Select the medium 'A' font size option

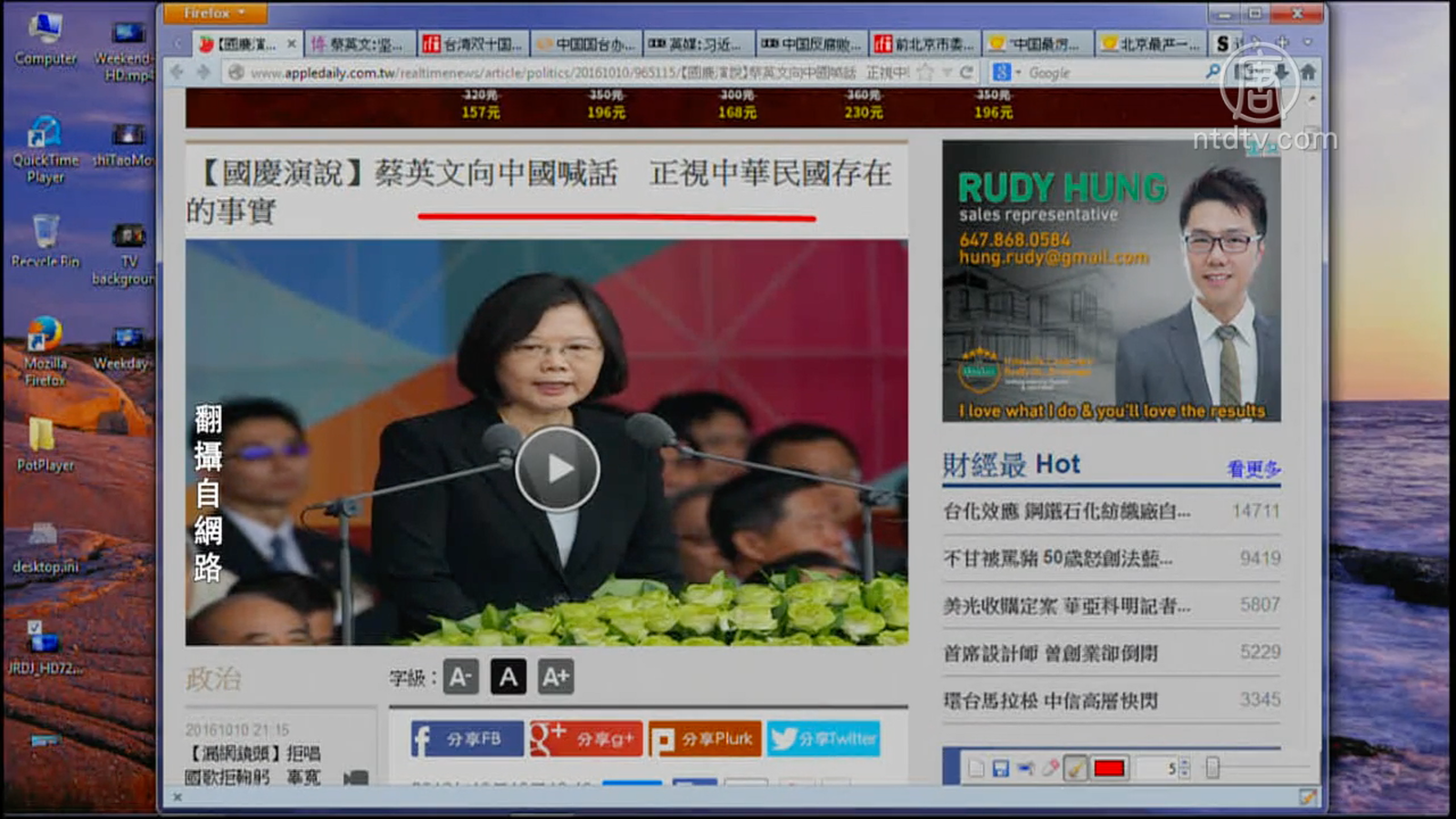(x=508, y=677)
